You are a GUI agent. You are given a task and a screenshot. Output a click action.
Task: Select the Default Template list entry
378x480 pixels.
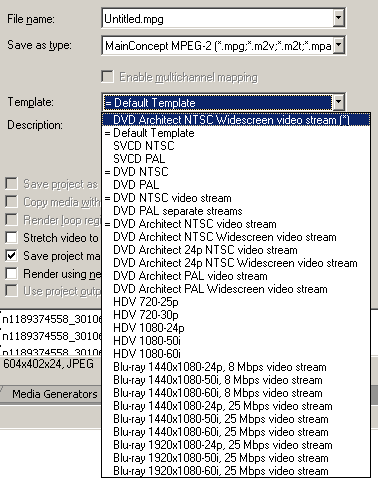tap(236, 133)
